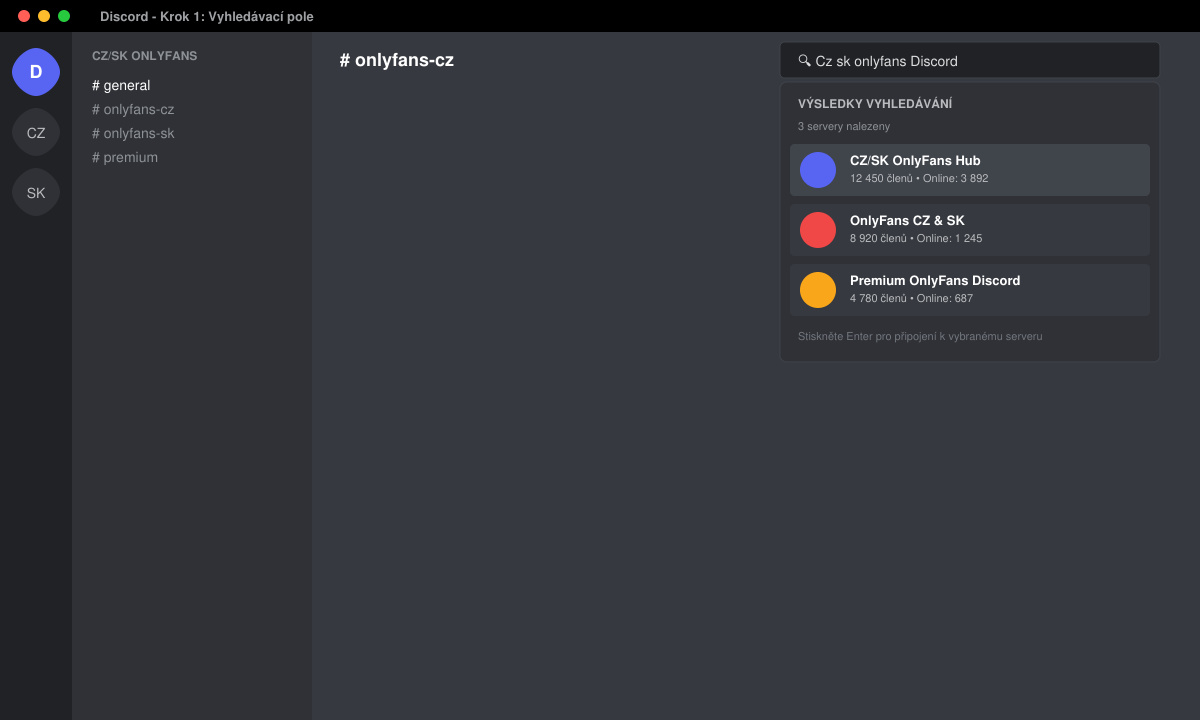Click the red OnlyFans CZ & SK avatar

[x=818, y=230]
